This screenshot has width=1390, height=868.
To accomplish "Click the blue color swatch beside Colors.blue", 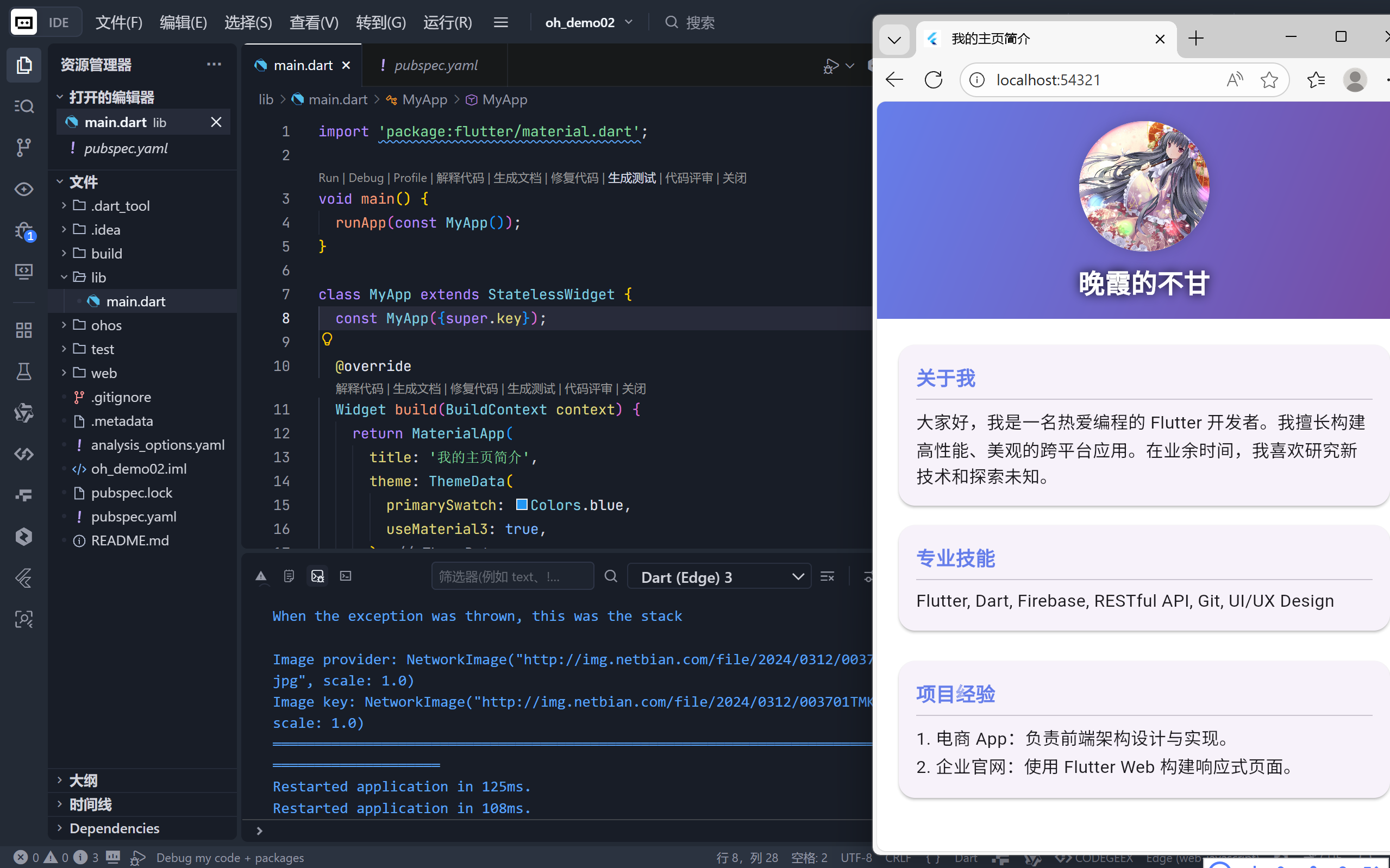I will pos(522,505).
